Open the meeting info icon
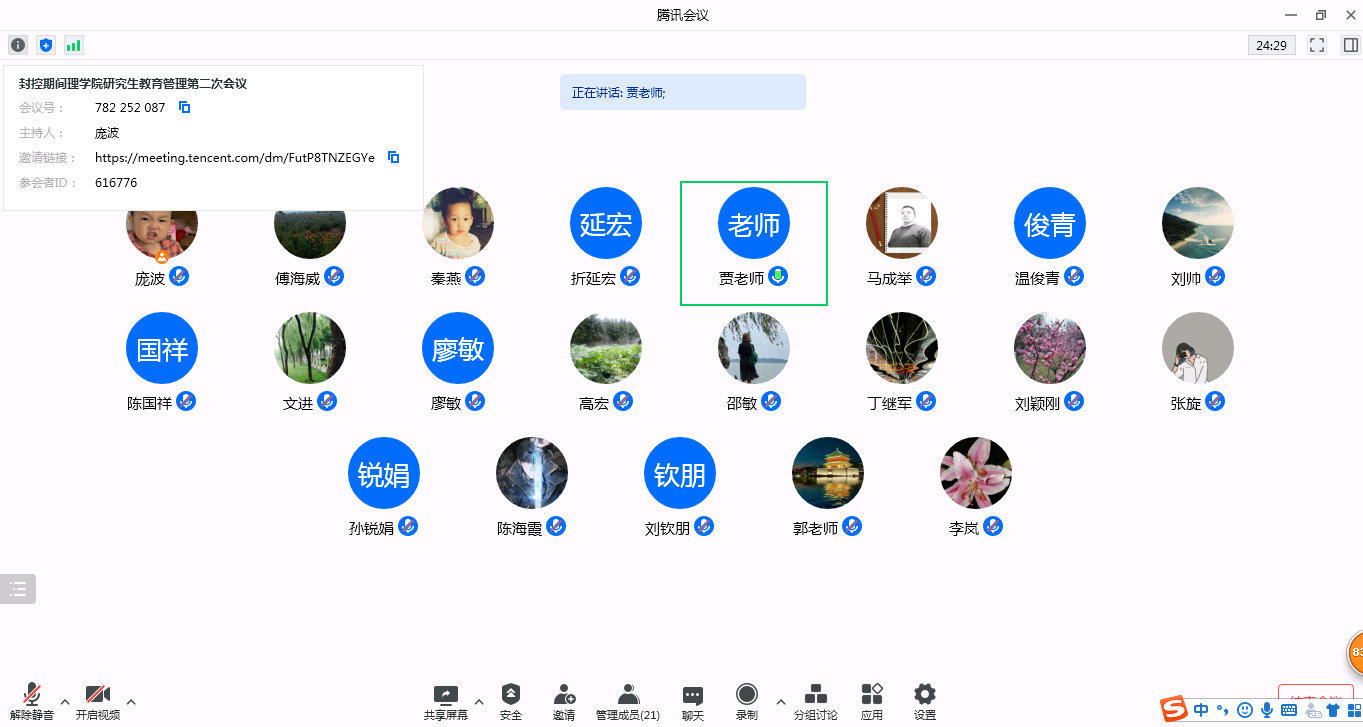 click(18, 45)
